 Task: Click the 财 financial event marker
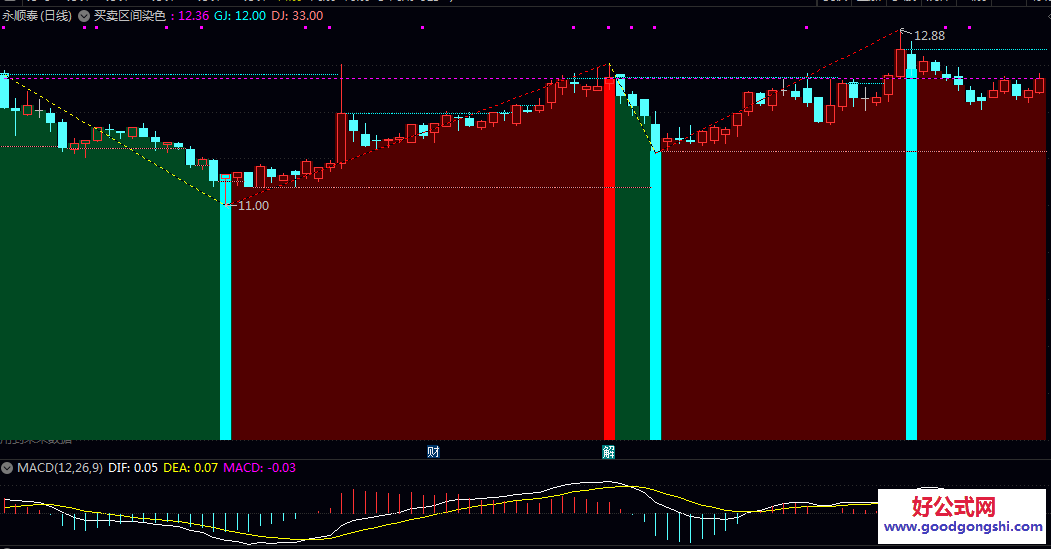pos(433,452)
